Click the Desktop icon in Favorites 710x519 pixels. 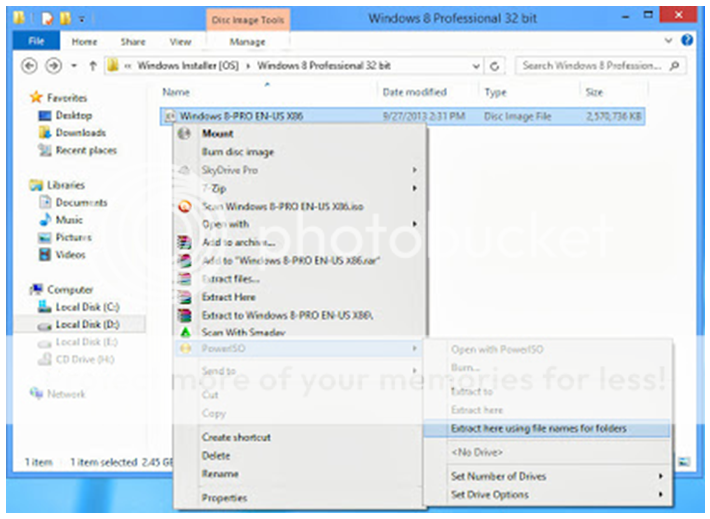[45, 115]
